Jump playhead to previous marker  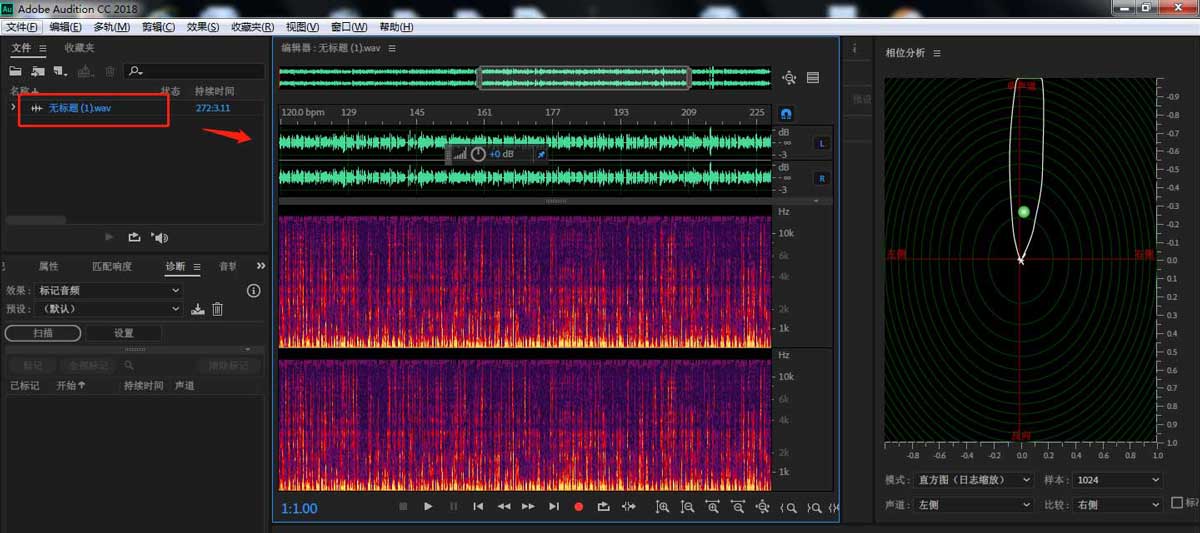coord(478,507)
